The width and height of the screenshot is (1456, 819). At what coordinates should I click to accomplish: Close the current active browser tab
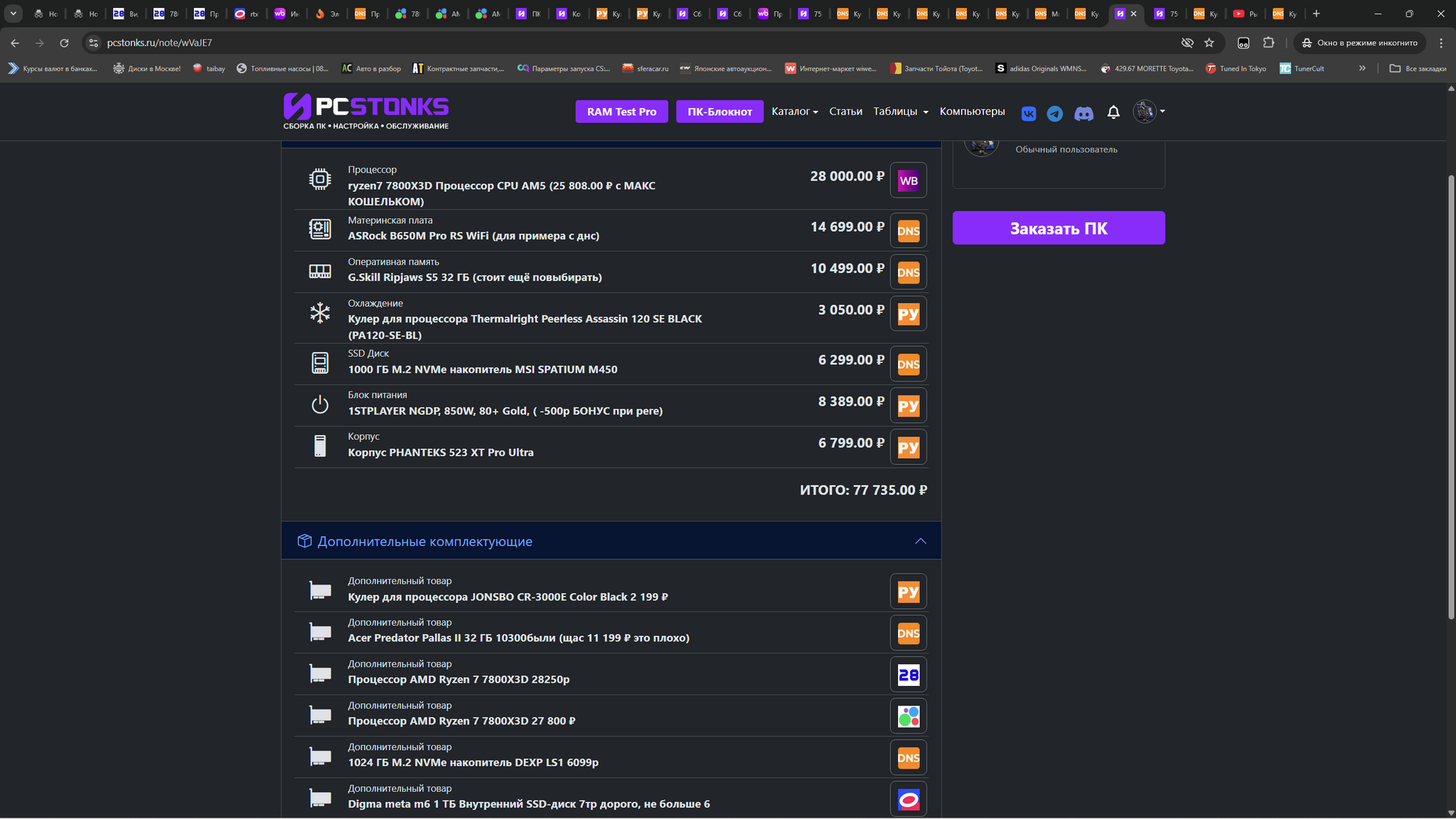[1133, 14]
